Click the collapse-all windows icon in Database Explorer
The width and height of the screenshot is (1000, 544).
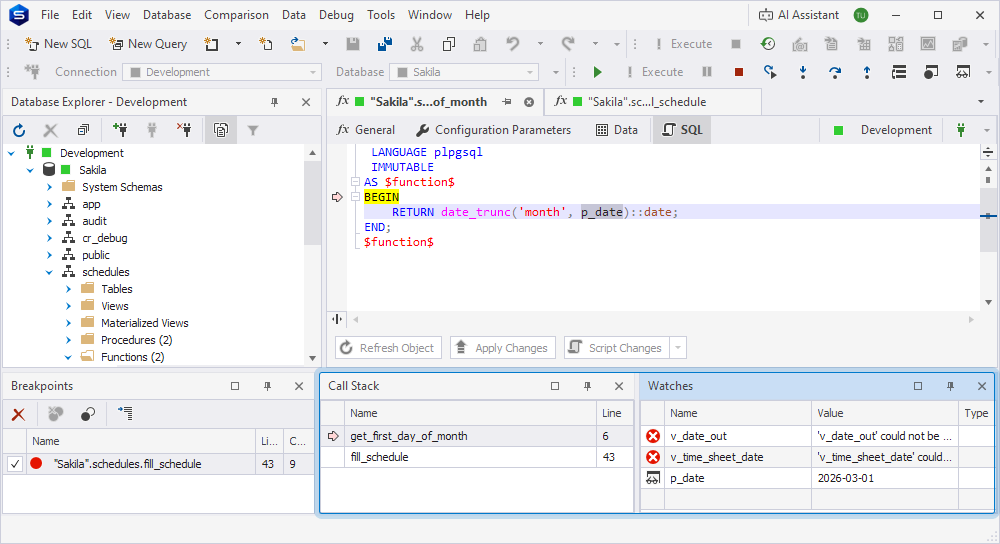tap(84, 131)
